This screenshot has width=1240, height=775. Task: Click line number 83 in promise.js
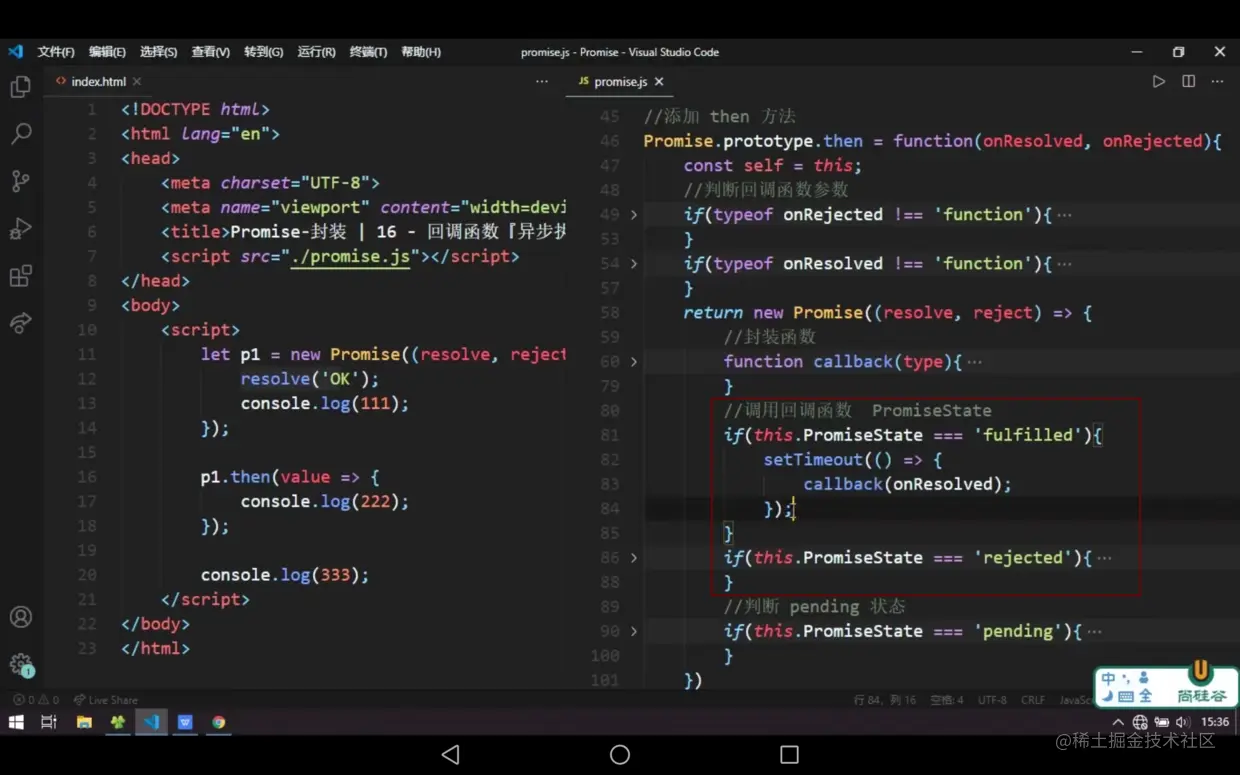pyautogui.click(x=609, y=484)
